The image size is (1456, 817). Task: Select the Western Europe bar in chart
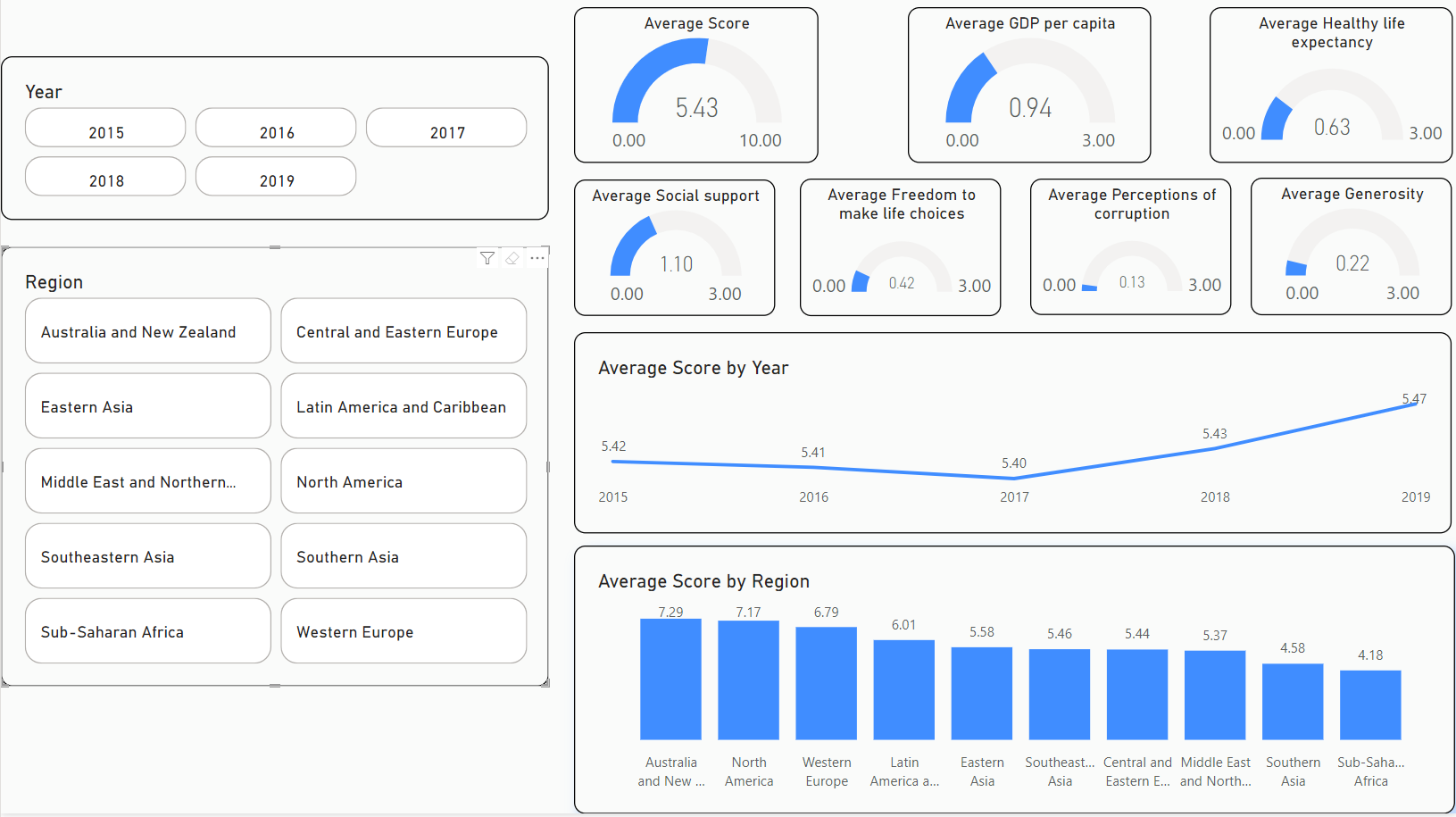826,683
